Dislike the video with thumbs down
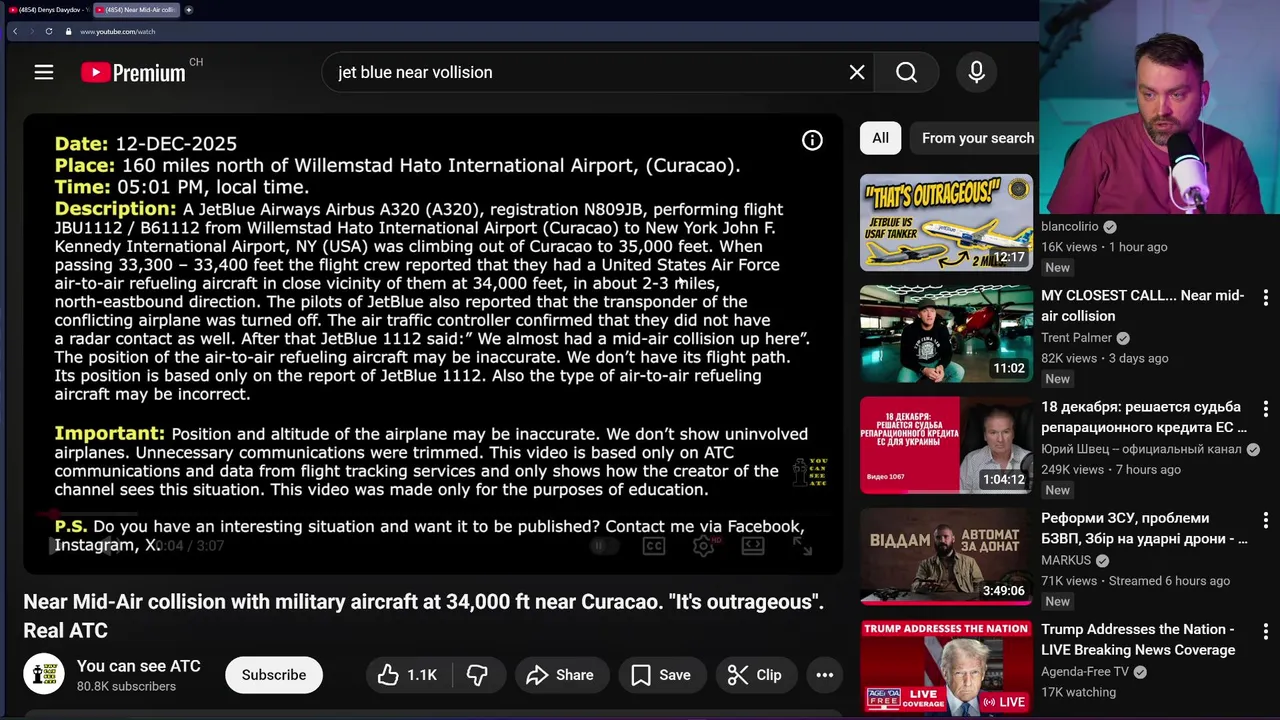 (x=478, y=675)
